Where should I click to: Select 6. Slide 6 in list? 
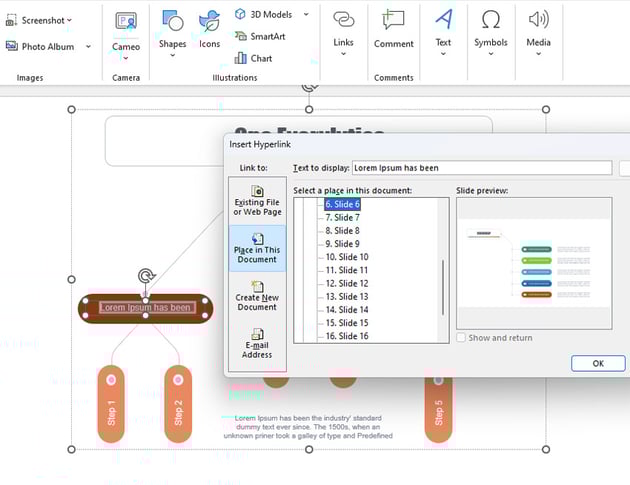click(342, 204)
